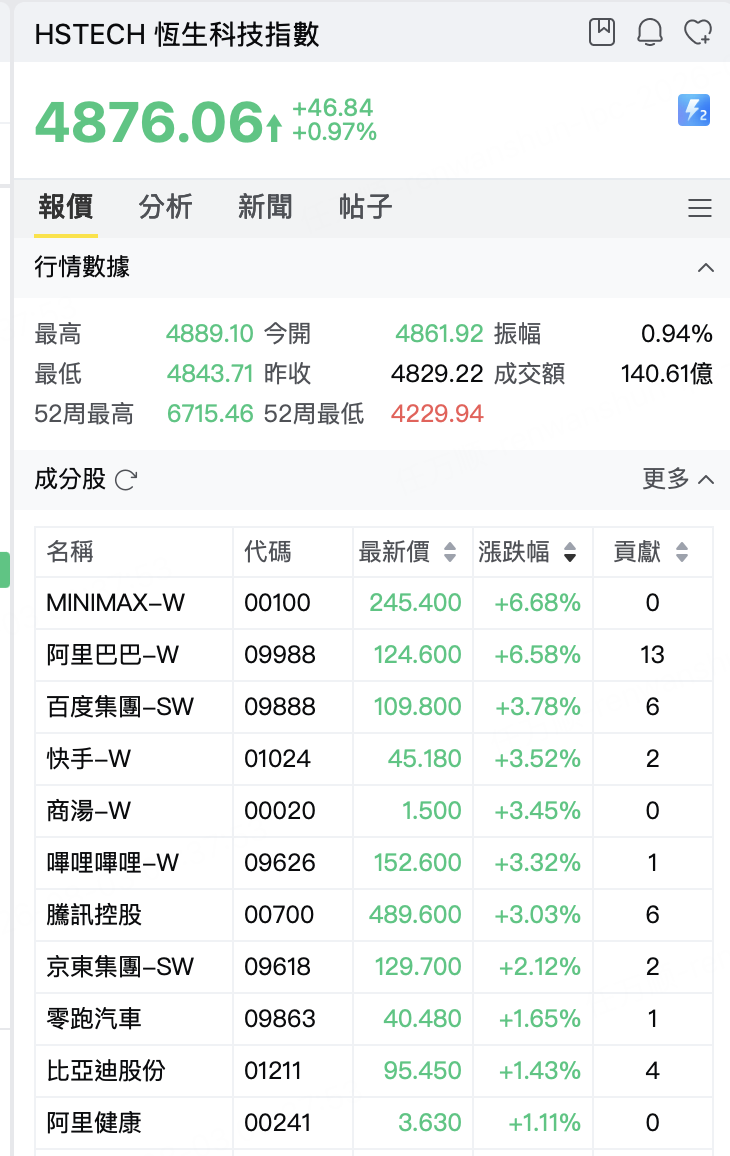The width and height of the screenshot is (730, 1156).
Task: Open the 騰訊控股 stock row
Action: click(374, 915)
